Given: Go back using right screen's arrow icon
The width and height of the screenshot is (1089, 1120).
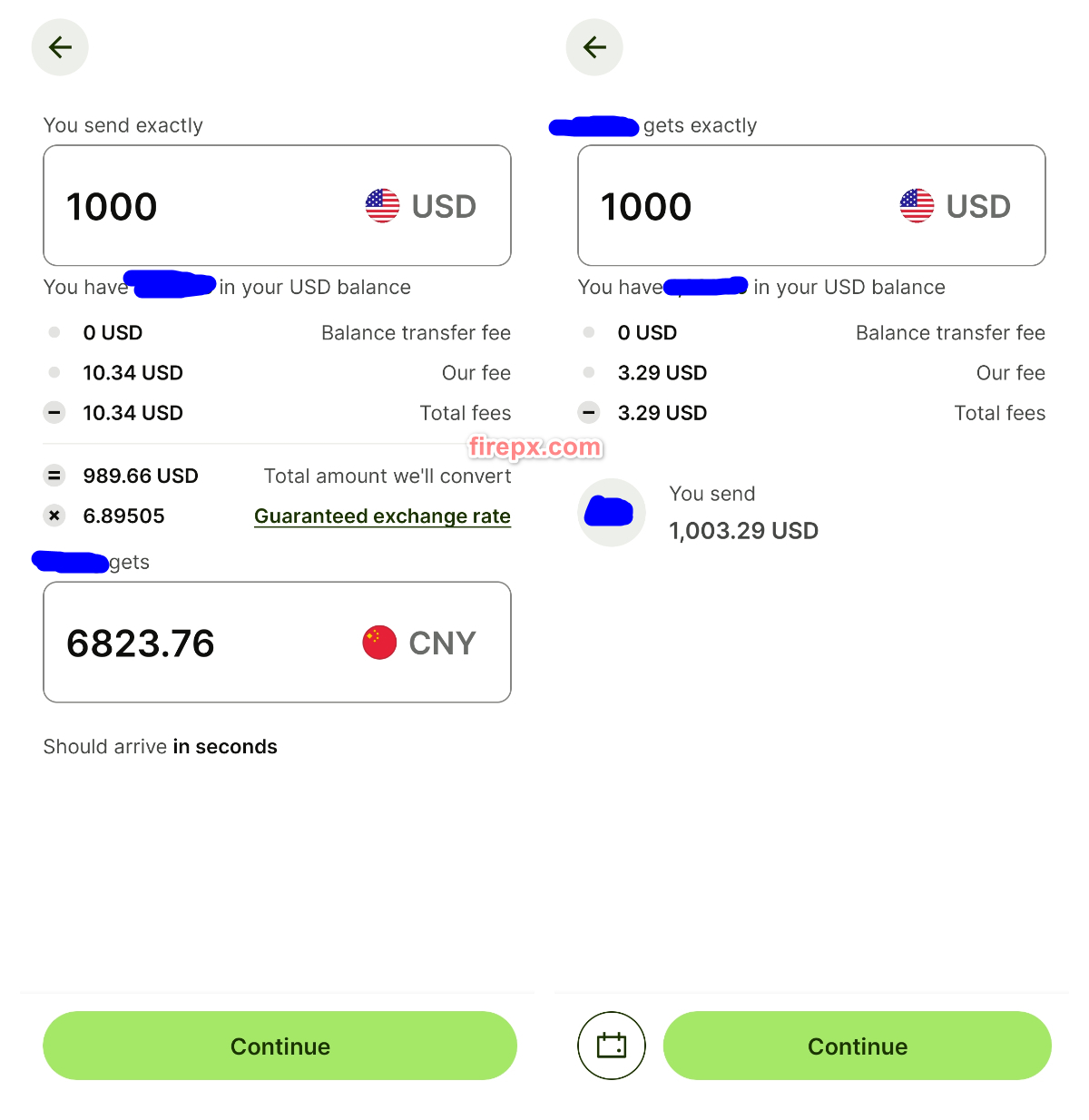Looking at the screenshot, I should pyautogui.click(x=594, y=47).
